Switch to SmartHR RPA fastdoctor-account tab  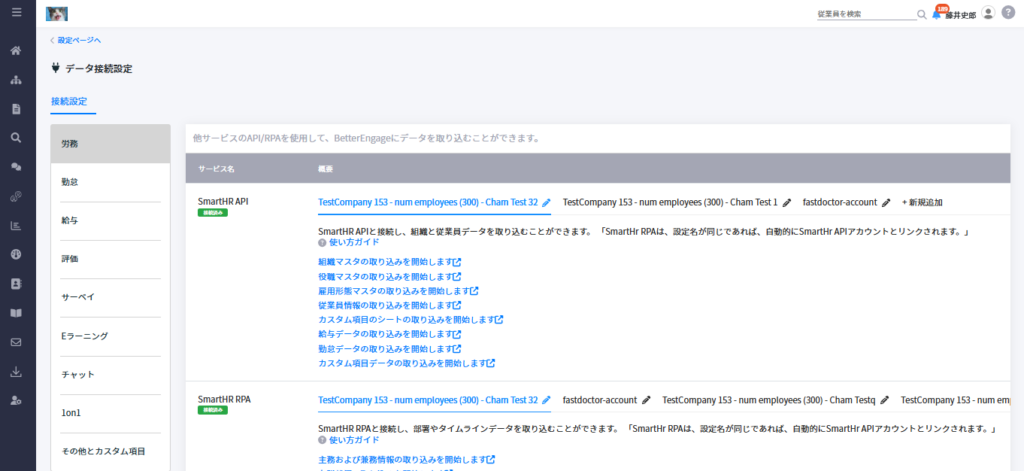[600, 400]
